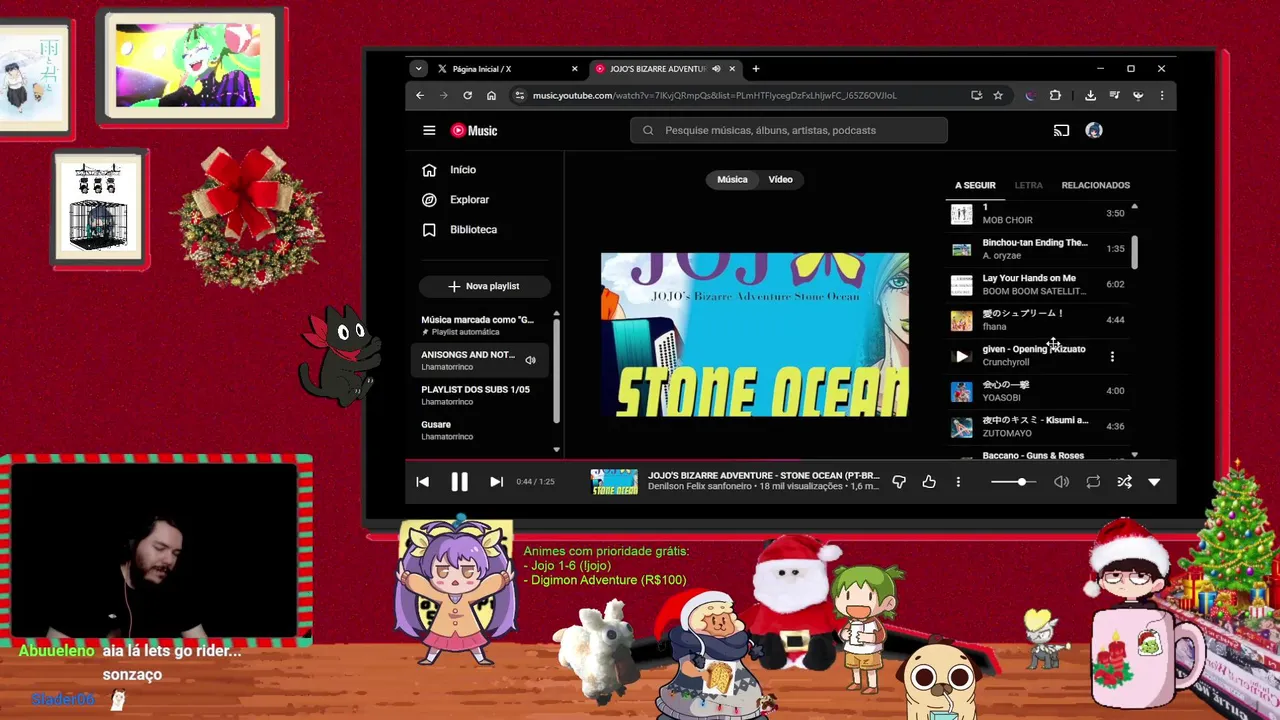1280x720 pixels.
Task: Switch to the Vídeo toggle
Action: pyautogui.click(x=780, y=179)
